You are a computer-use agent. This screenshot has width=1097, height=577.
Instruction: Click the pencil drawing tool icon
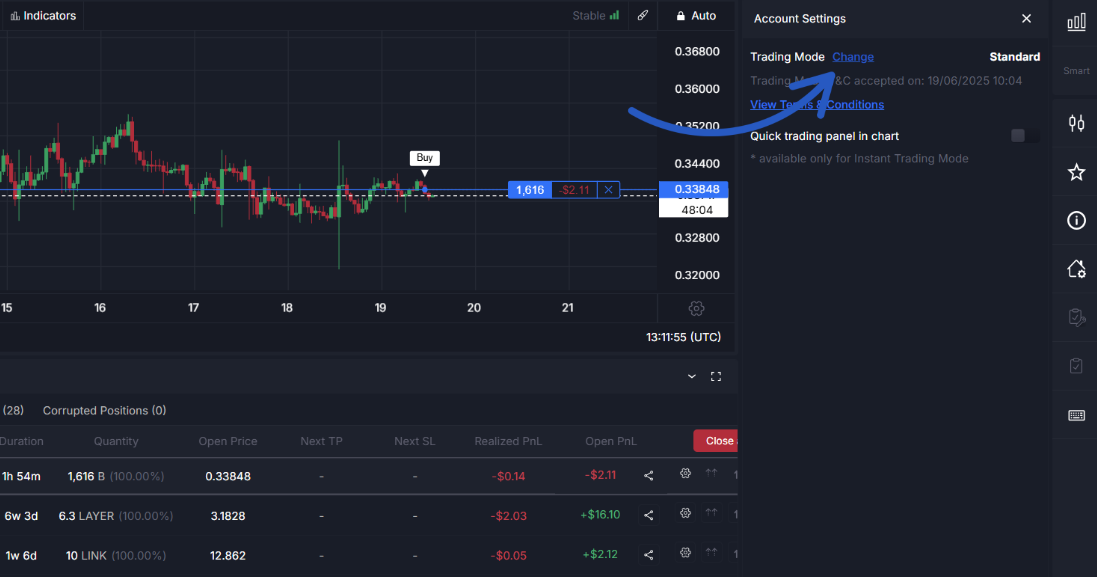pyautogui.click(x=642, y=15)
